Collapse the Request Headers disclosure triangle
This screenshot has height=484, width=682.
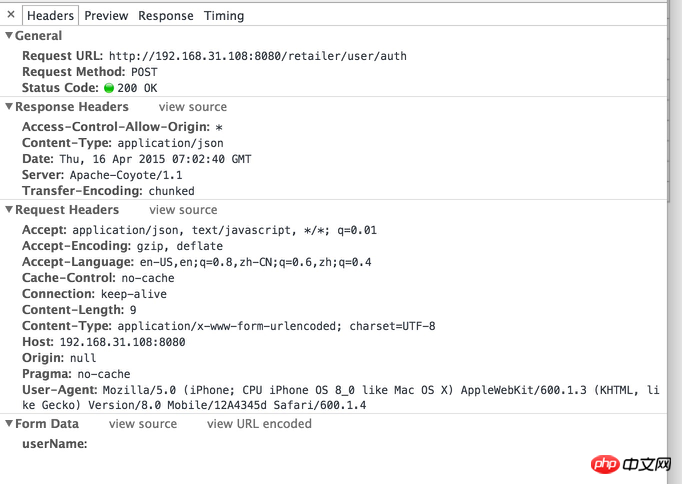click(x=9, y=209)
